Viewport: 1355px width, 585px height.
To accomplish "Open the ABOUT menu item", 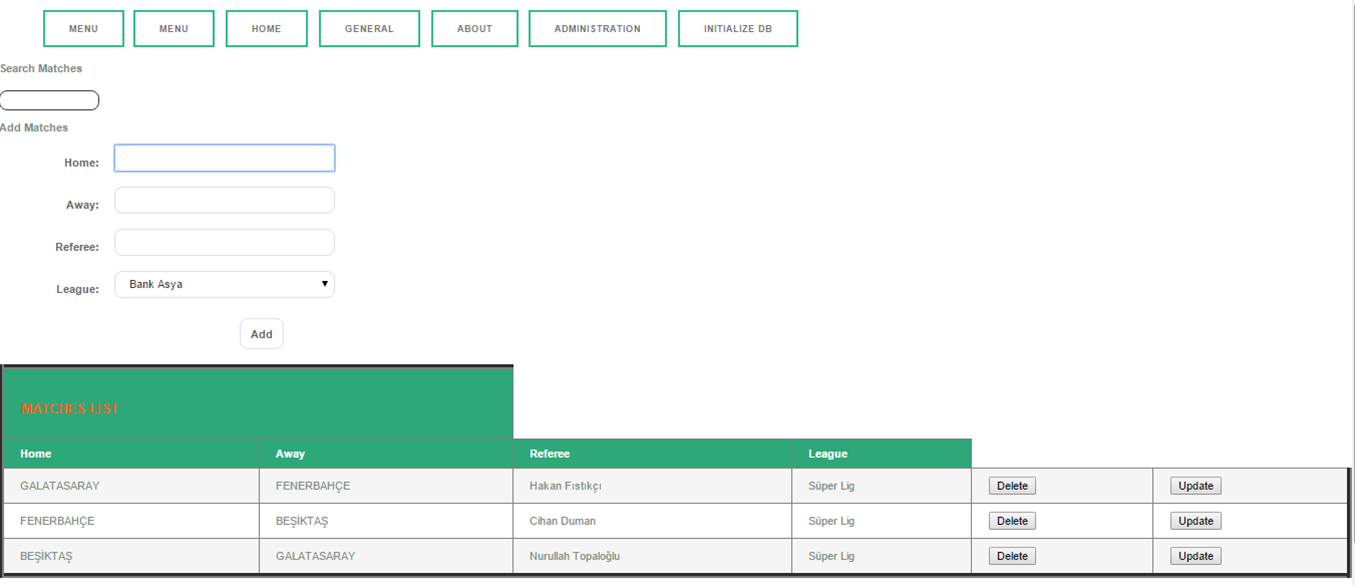I will point(474,29).
